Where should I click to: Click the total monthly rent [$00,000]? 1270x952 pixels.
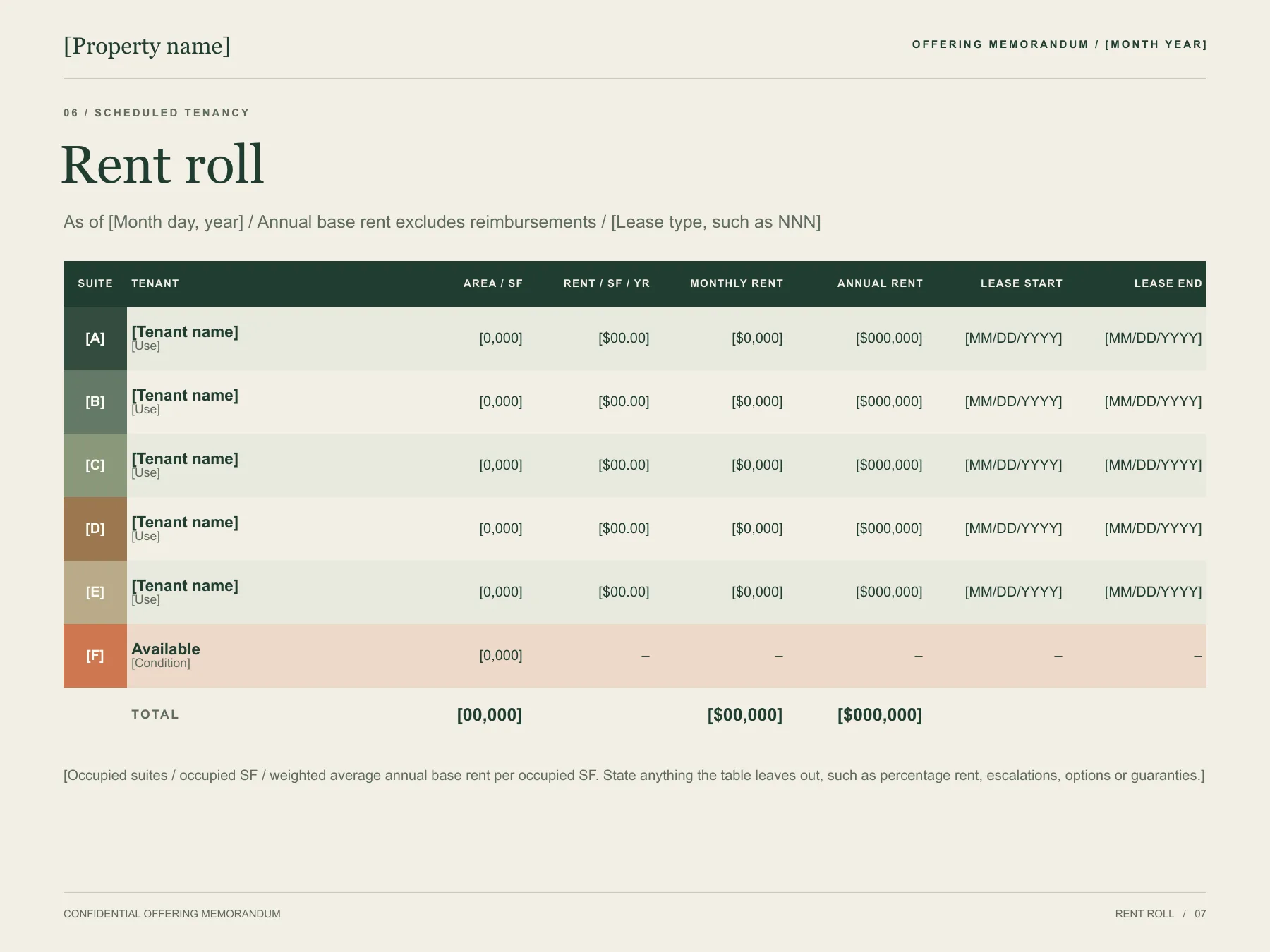click(745, 715)
